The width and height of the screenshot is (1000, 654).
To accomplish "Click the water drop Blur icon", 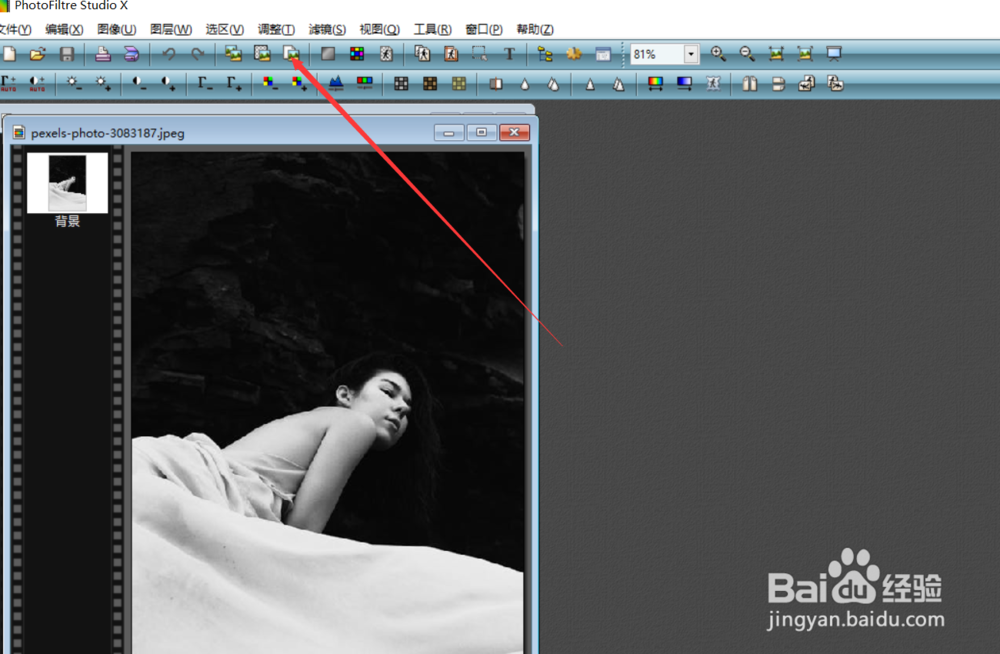I will point(524,84).
